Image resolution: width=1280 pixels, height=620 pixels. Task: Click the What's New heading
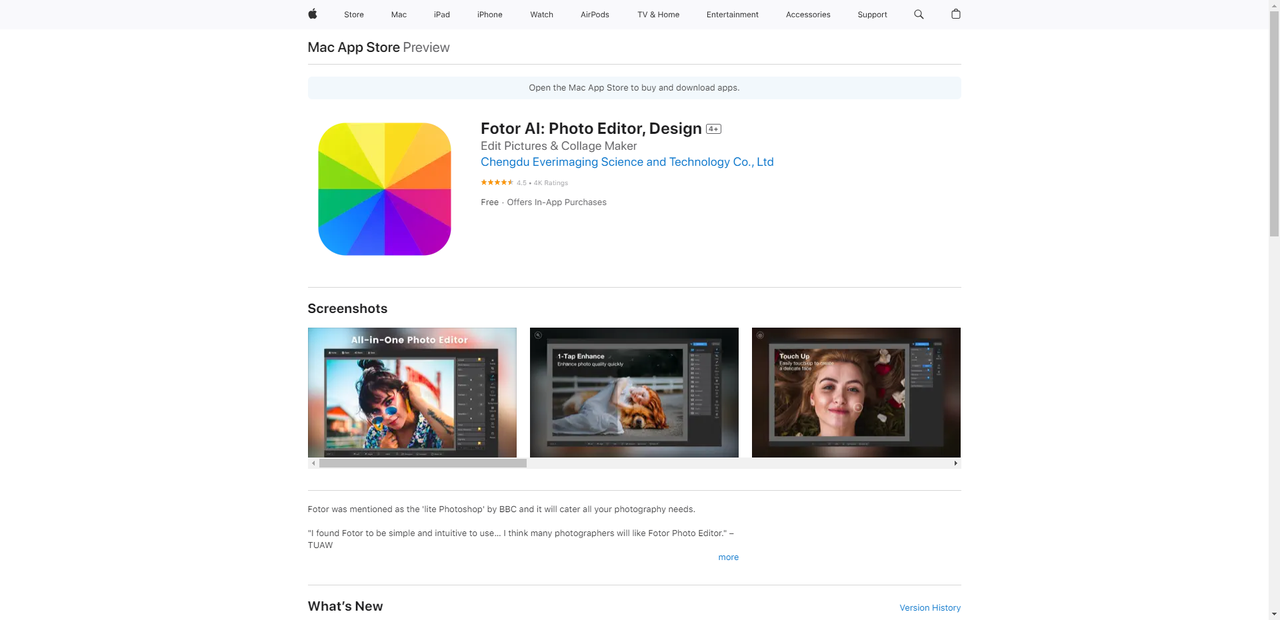pos(345,606)
